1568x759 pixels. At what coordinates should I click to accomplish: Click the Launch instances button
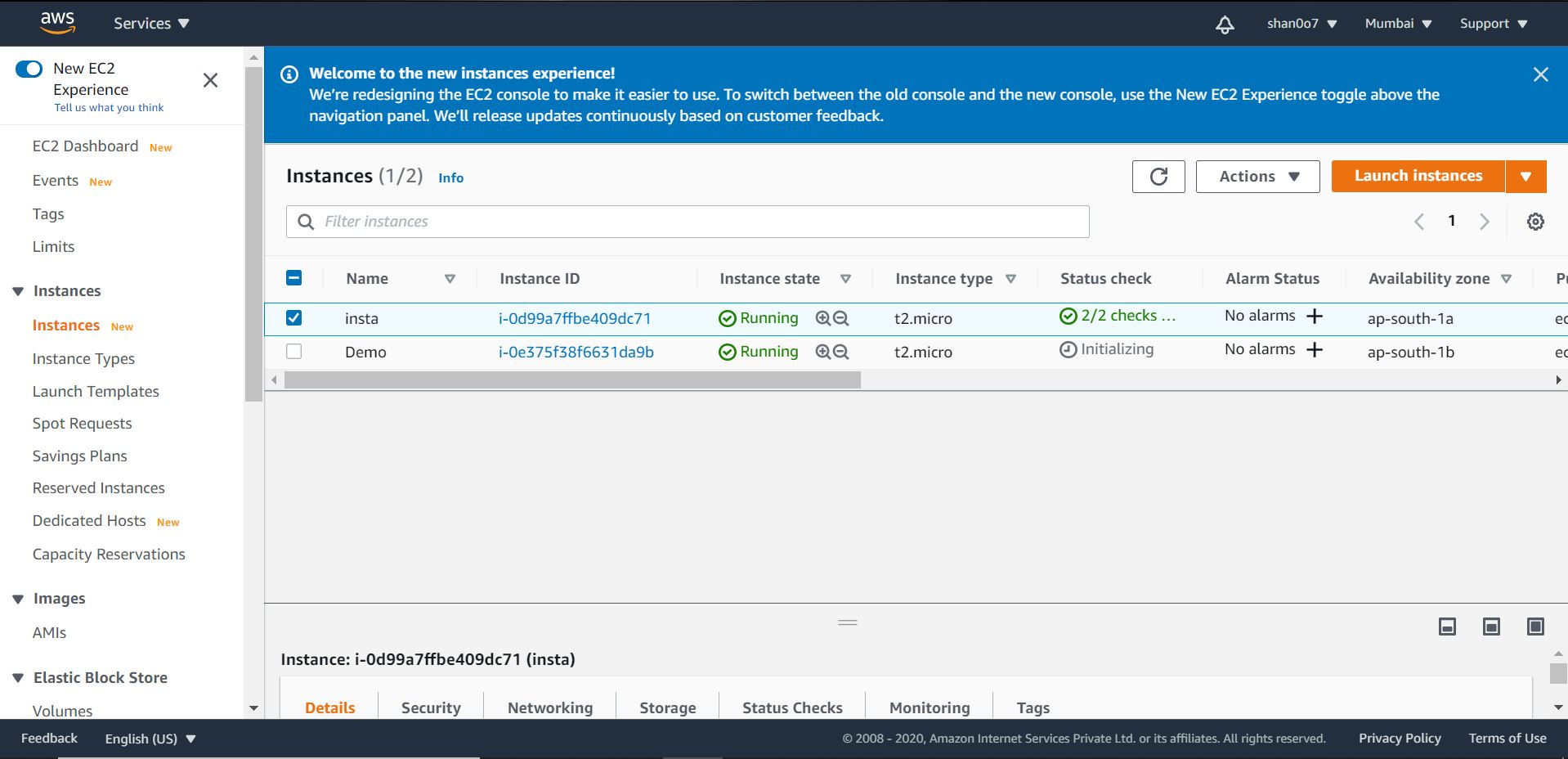point(1418,176)
